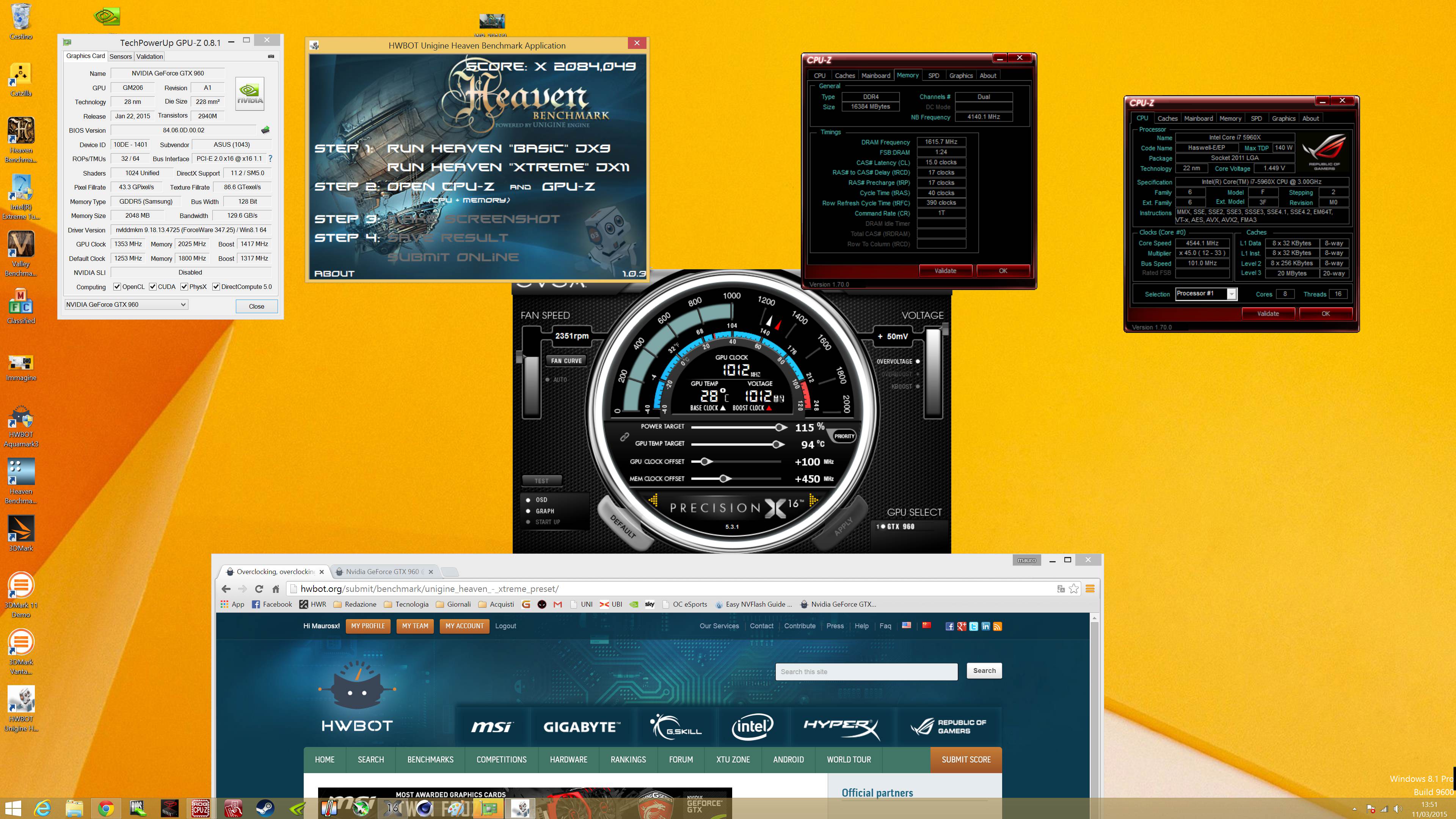
Task: Click the MY PROFILE button on HWBOT
Action: click(x=368, y=626)
